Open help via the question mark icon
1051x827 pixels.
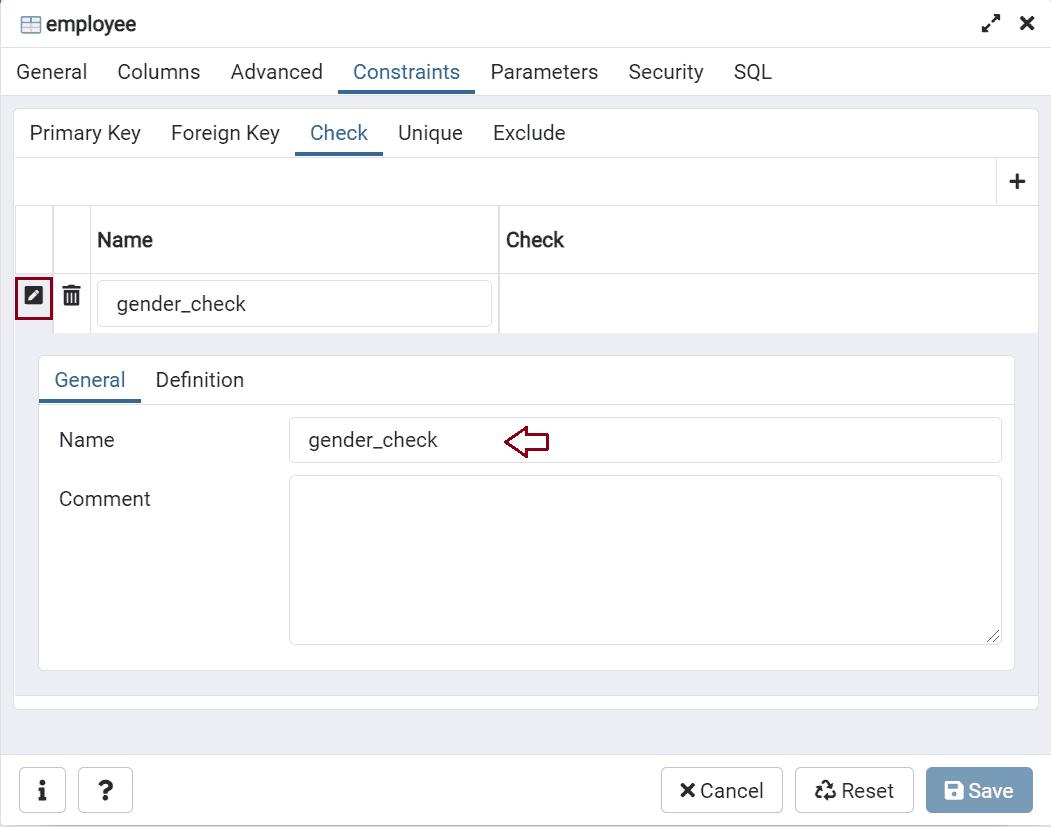(x=105, y=790)
